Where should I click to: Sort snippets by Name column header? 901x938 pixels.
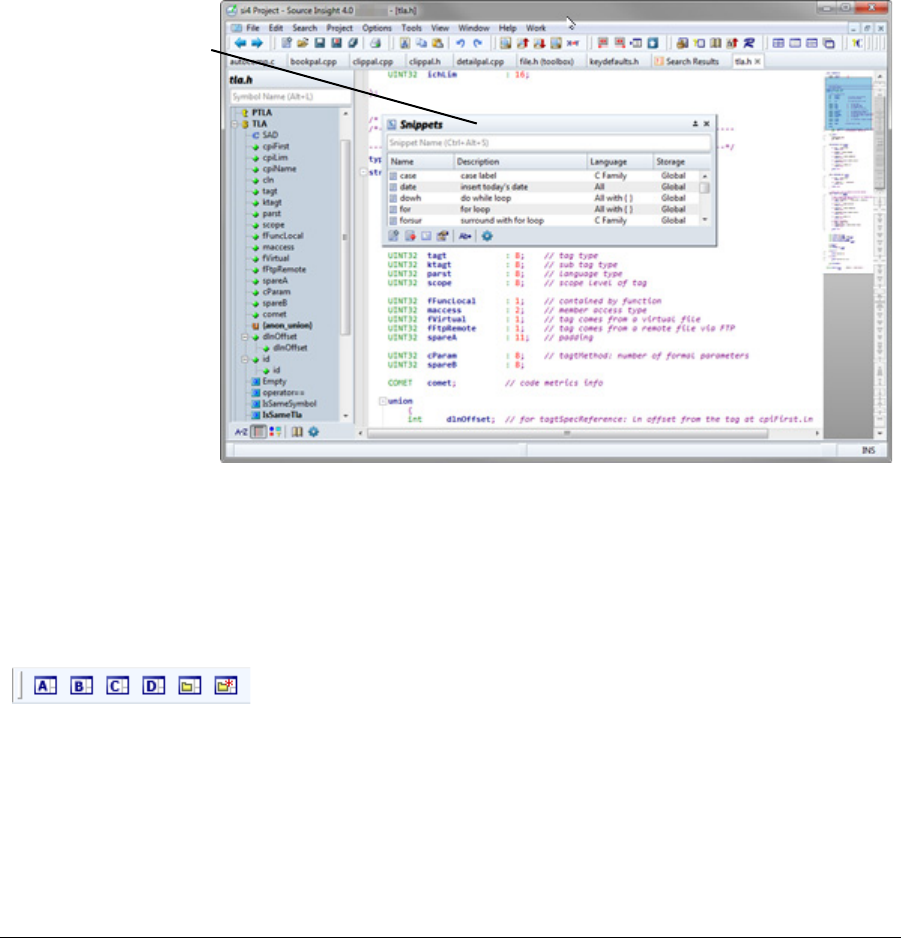[421, 162]
